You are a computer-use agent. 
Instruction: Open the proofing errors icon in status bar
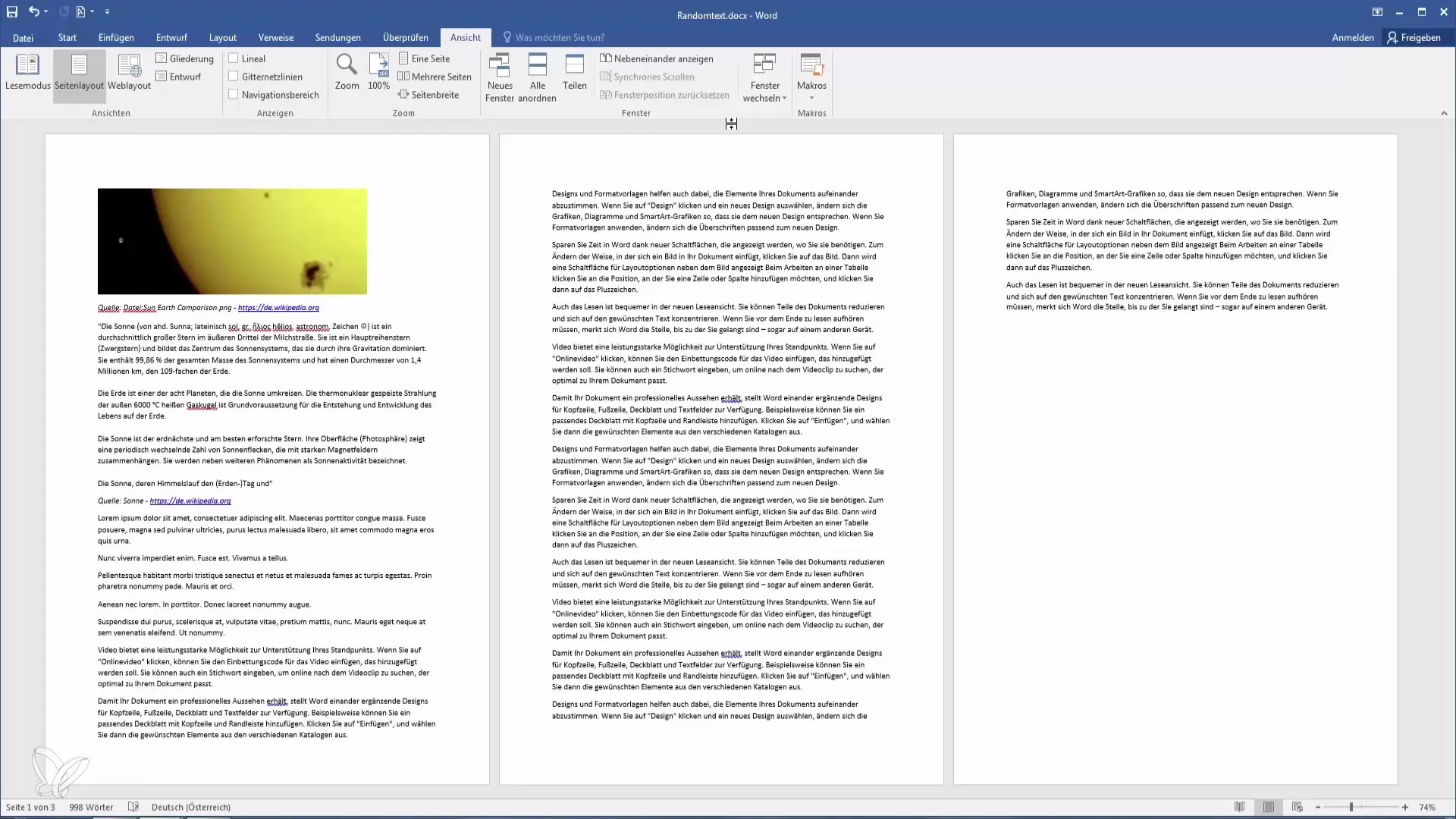pos(133,807)
